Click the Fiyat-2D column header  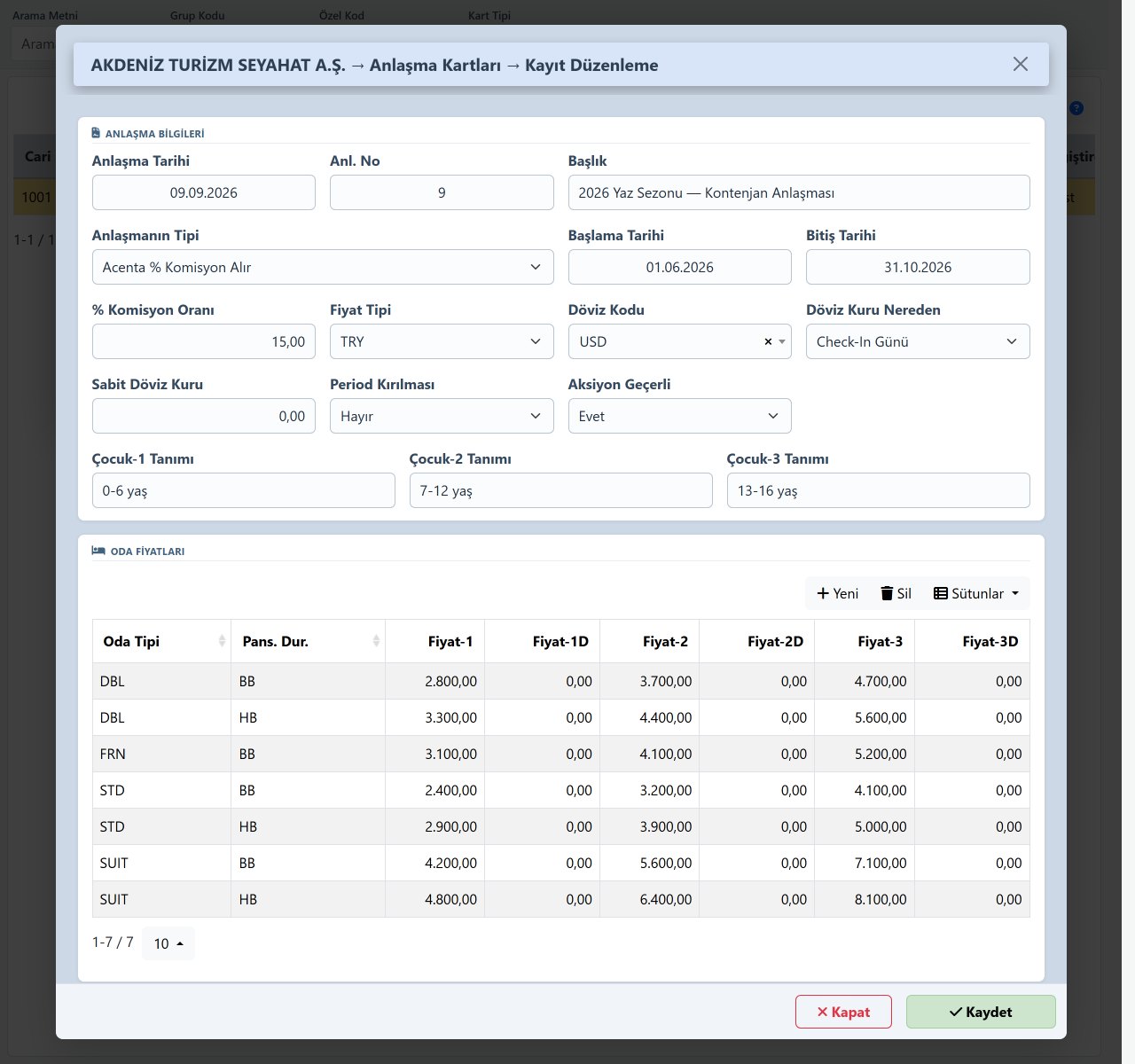[756, 641]
